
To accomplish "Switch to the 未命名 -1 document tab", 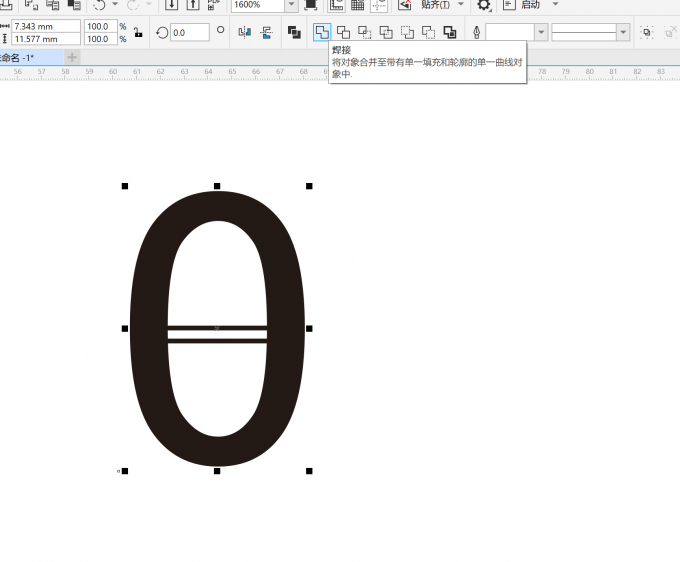I will pos(20,57).
